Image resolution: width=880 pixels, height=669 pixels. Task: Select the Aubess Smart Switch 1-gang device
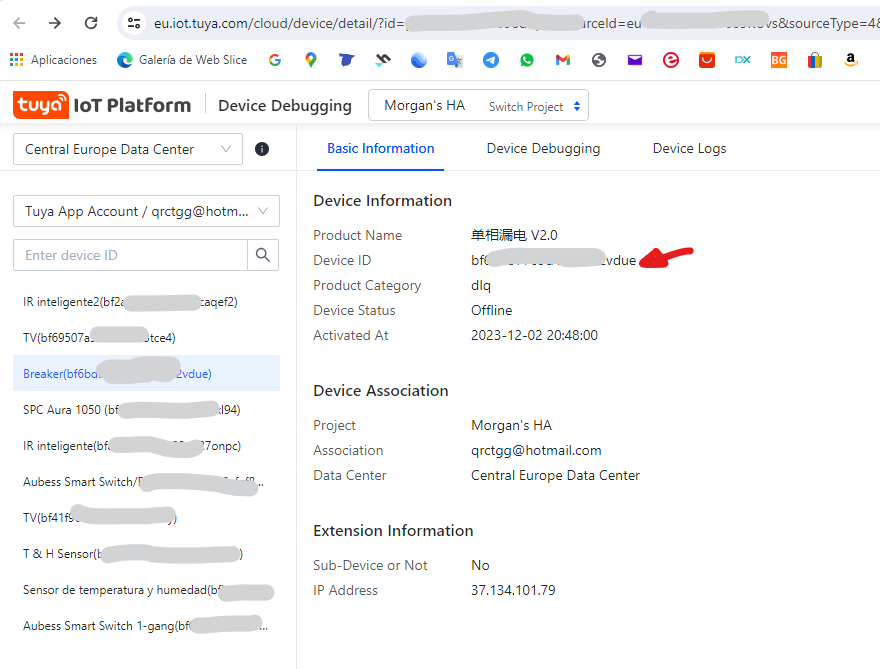146,626
